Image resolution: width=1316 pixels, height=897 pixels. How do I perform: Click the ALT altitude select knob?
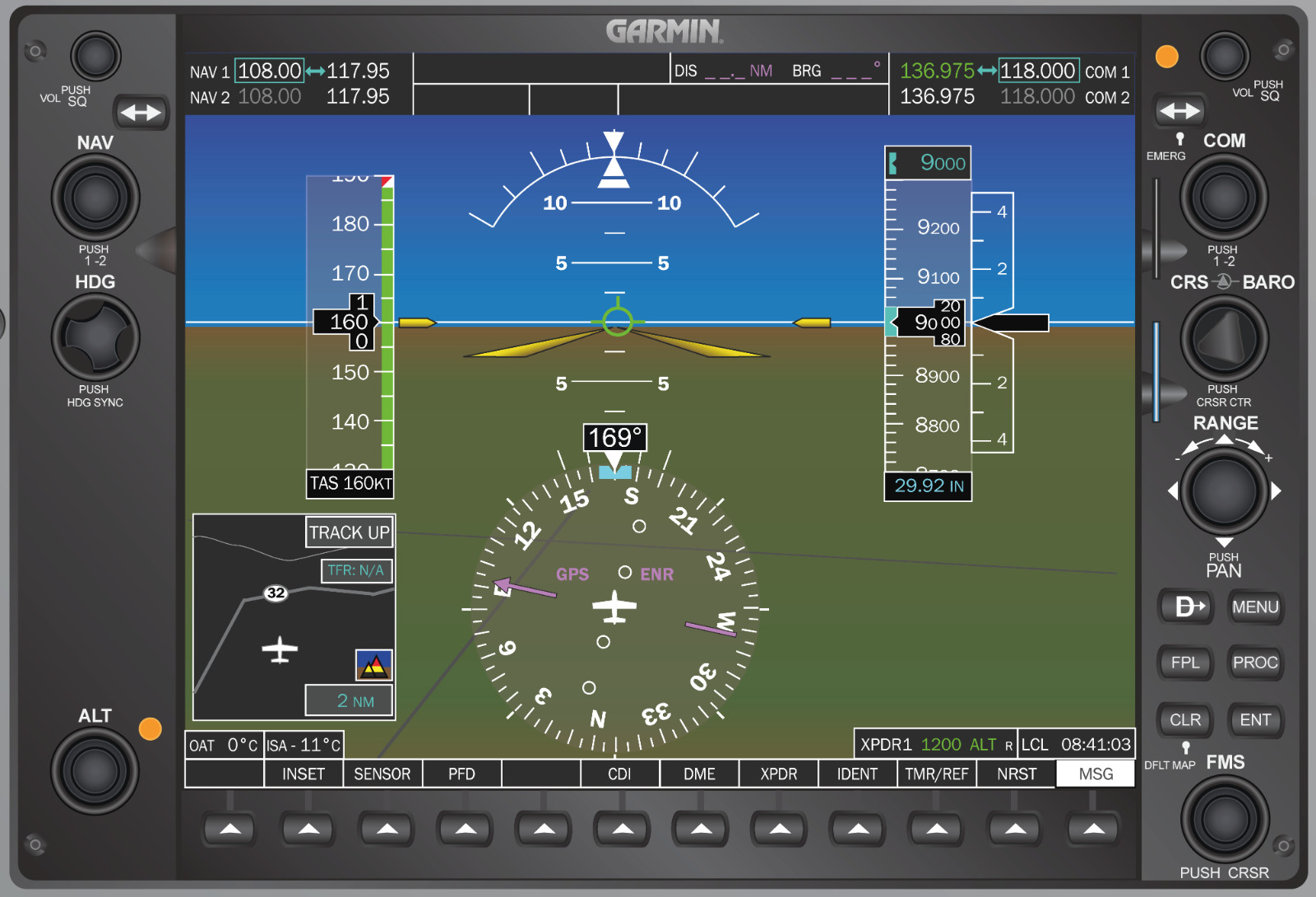pyautogui.click(x=95, y=771)
